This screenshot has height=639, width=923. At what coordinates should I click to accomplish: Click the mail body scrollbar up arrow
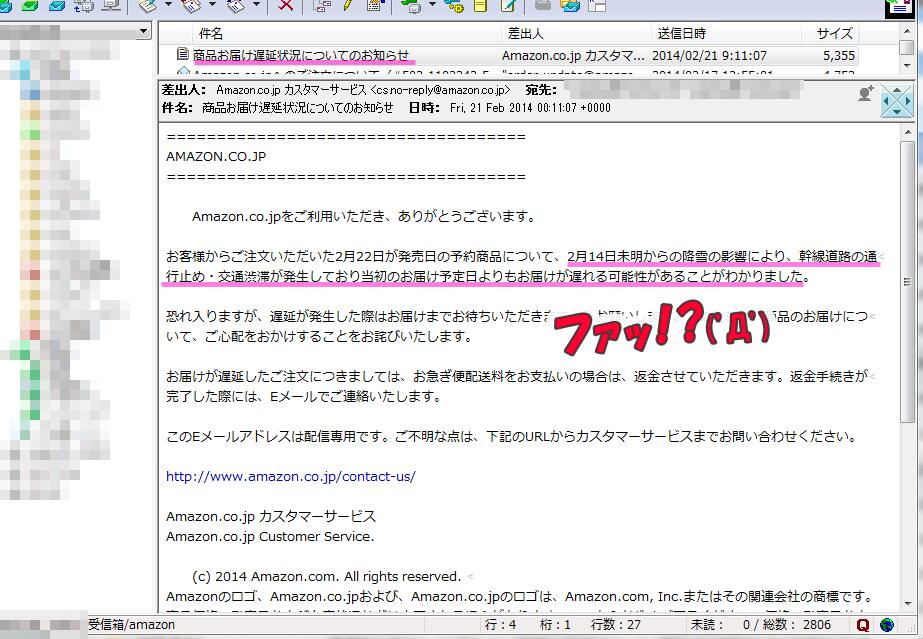click(906, 133)
